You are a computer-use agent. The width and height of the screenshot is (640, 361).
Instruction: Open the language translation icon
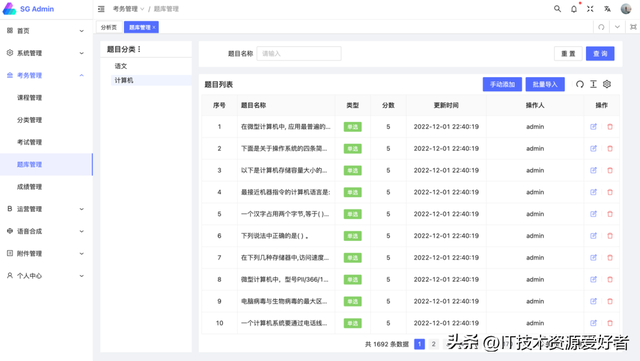(607, 9)
